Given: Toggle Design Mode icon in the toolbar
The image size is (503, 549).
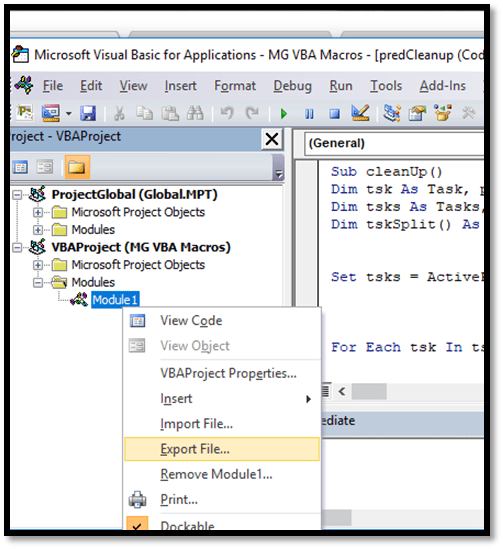Looking at the screenshot, I should tap(360, 113).
